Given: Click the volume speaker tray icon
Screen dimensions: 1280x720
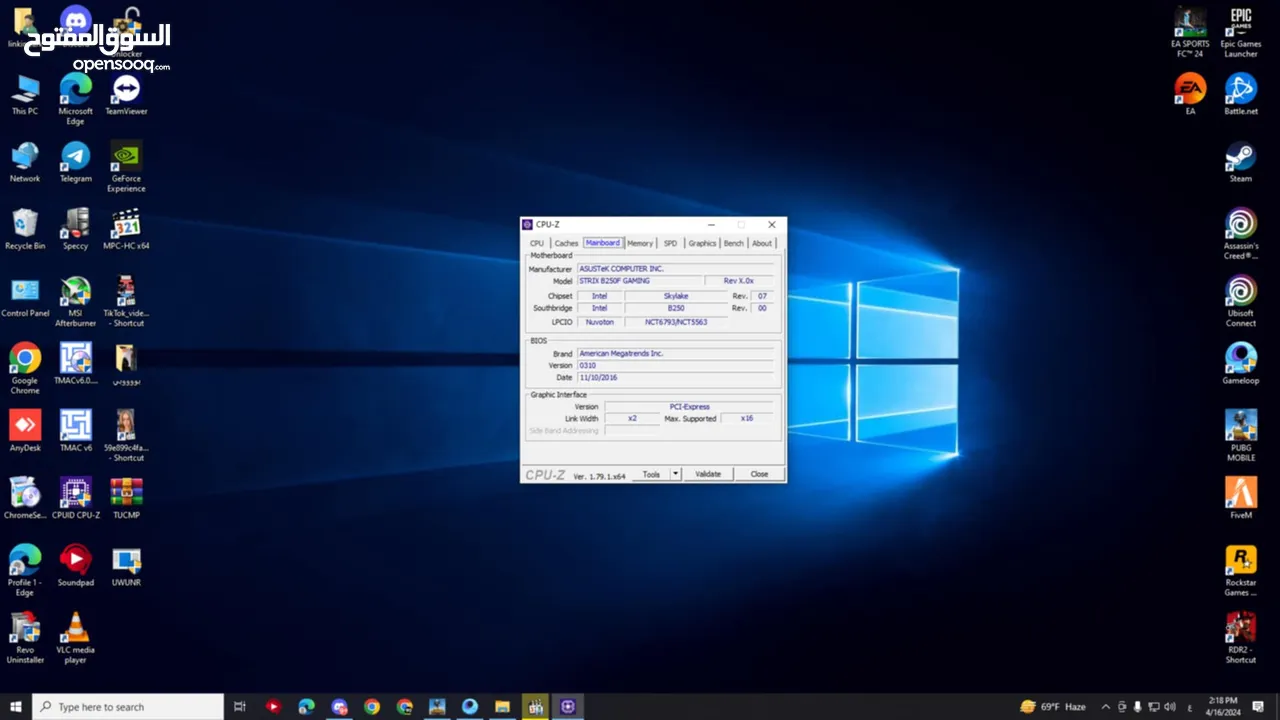Looking at the screenshot, I should click(1170, 707).
